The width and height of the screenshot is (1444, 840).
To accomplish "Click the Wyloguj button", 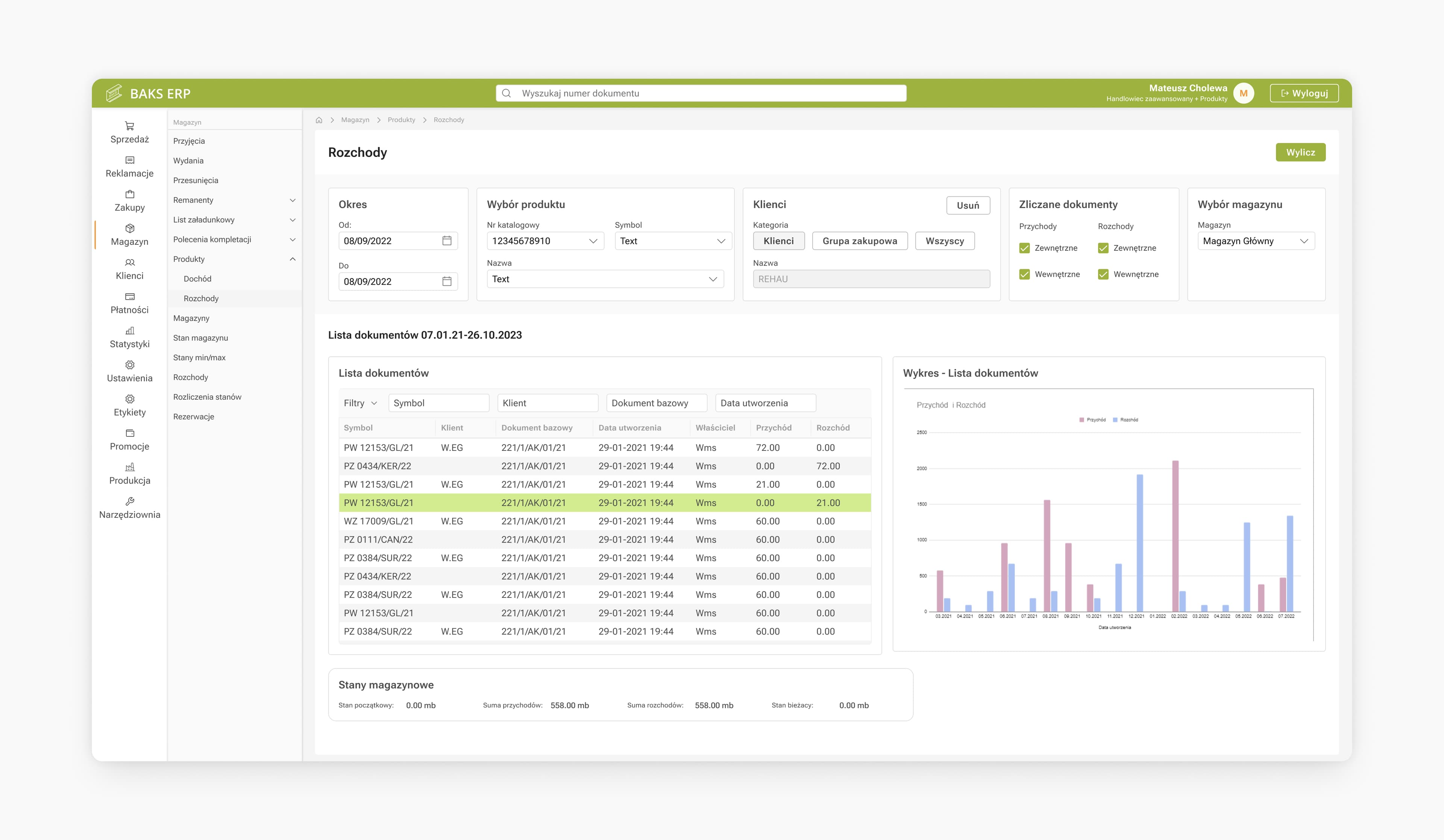I will pos(1304,93).
